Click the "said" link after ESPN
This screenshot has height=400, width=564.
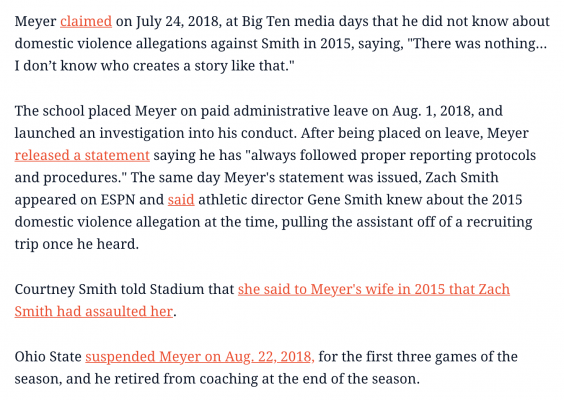point(181,200)
